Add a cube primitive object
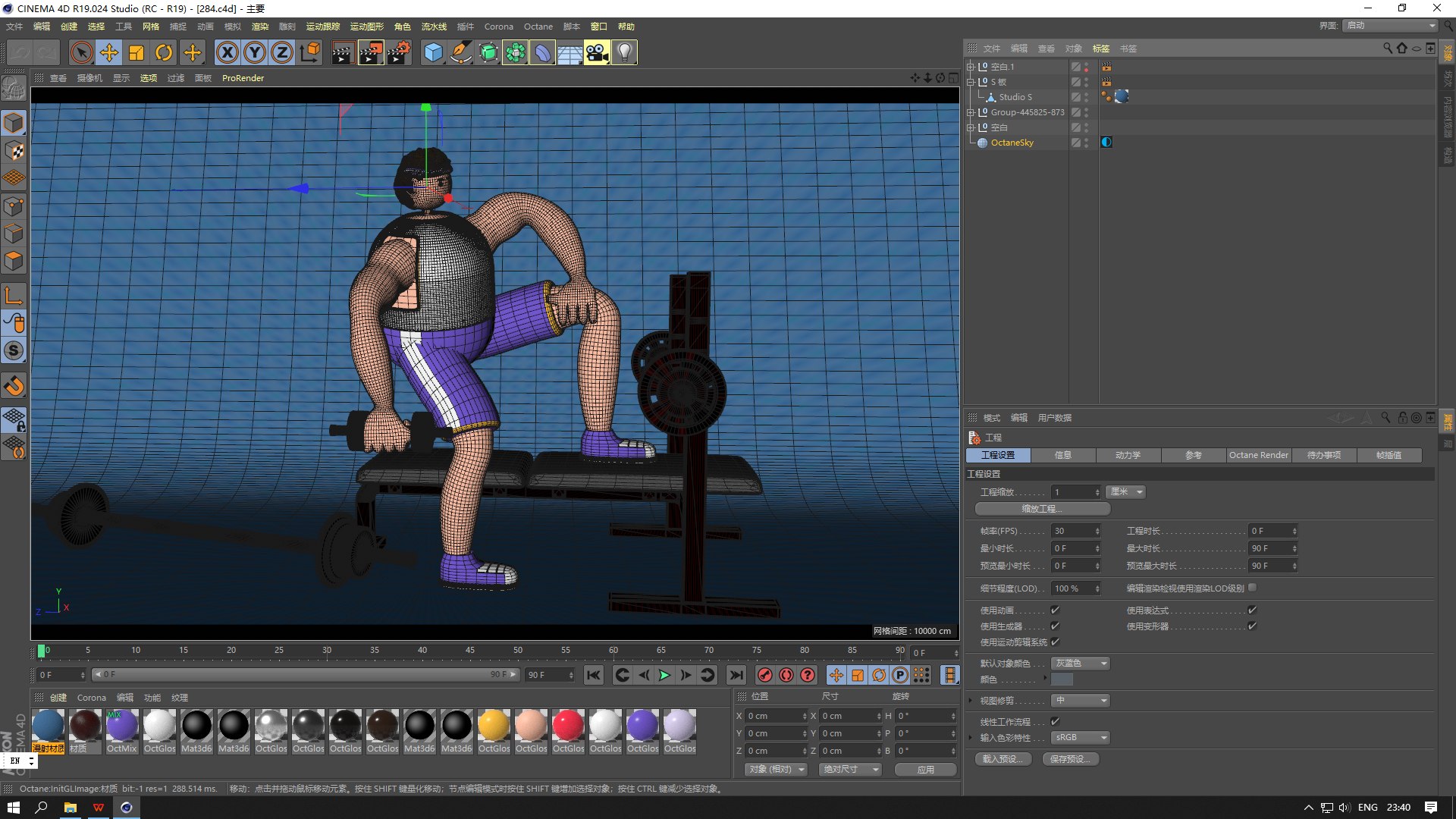 (x=433, y=52)
